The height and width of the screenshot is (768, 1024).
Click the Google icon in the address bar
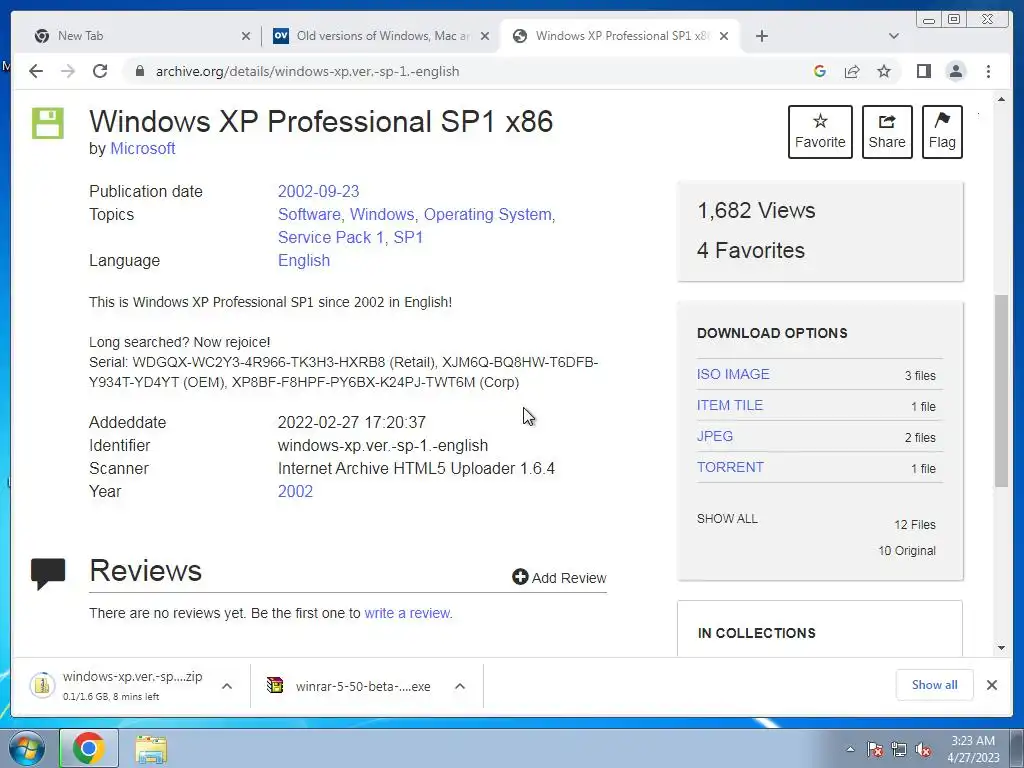(x=820, y=71)
